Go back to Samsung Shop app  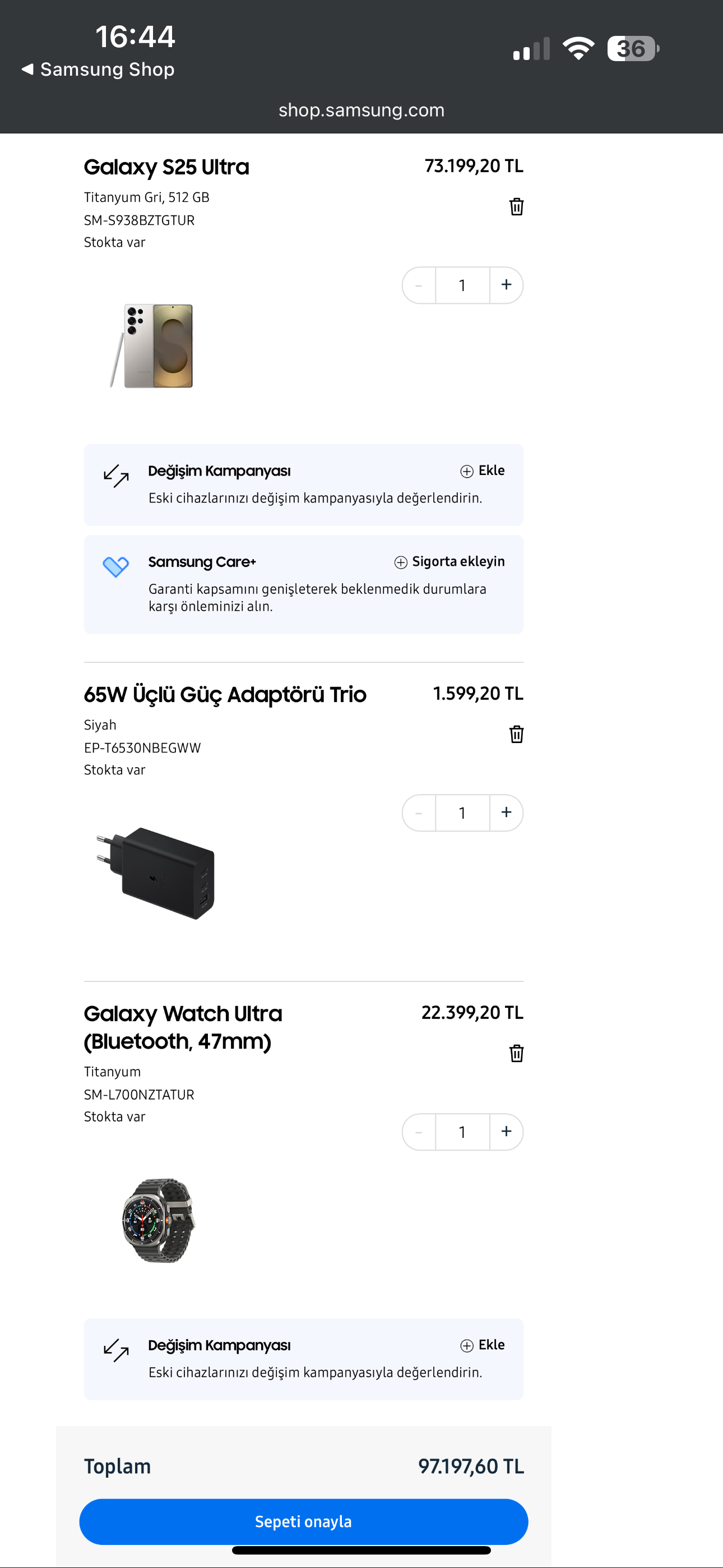(99, 70)
